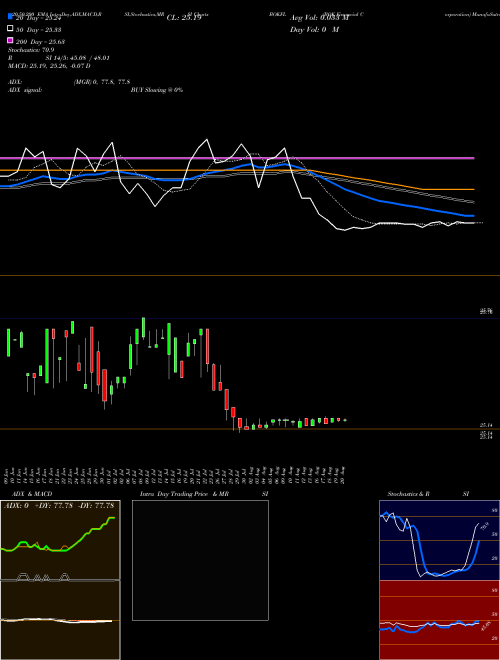Viewport: 500px width, 660px height.
Task: Open the red RSI chart panel
Action: 439,620
